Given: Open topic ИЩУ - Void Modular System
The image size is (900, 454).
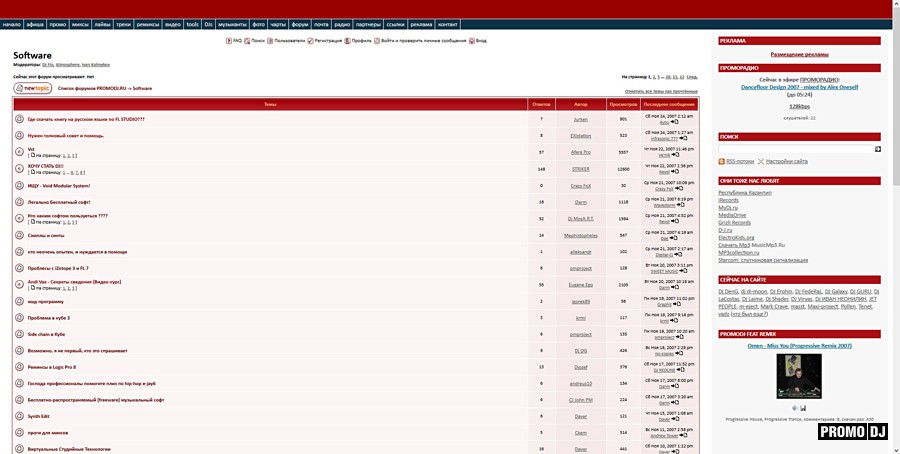Looking at the screenshot, I should click(59, 186).
